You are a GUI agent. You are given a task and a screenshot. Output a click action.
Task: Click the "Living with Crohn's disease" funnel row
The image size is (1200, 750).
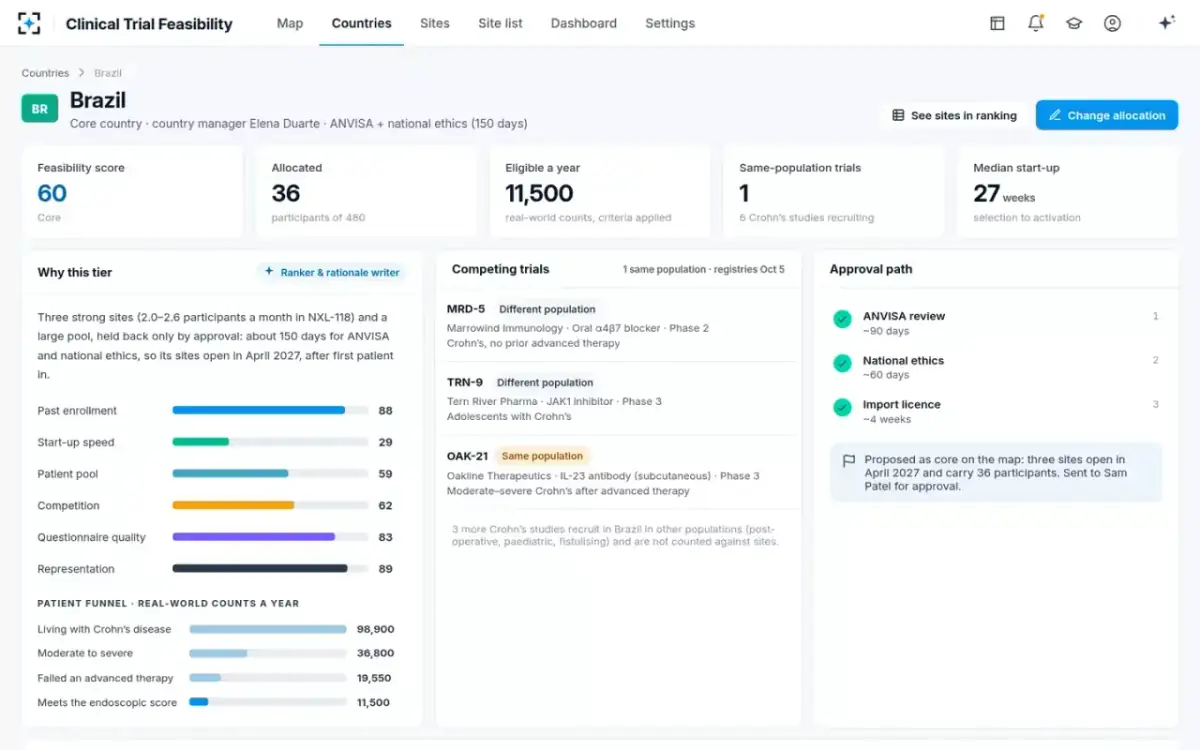point(216,629)
